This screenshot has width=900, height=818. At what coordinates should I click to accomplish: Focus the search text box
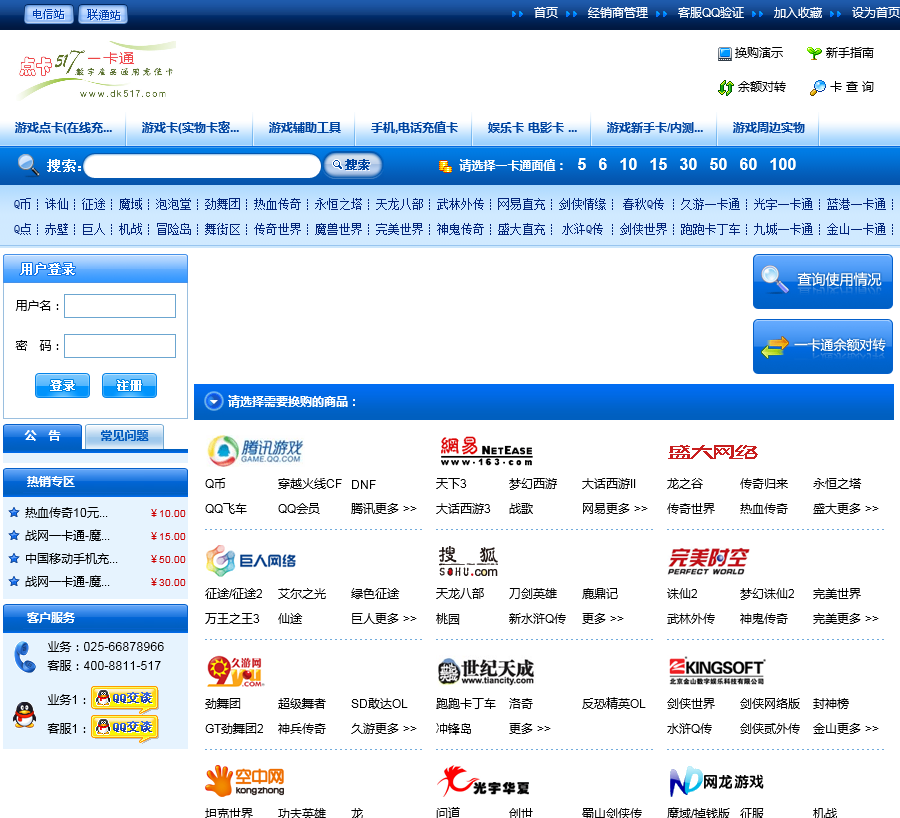point(202,166)
